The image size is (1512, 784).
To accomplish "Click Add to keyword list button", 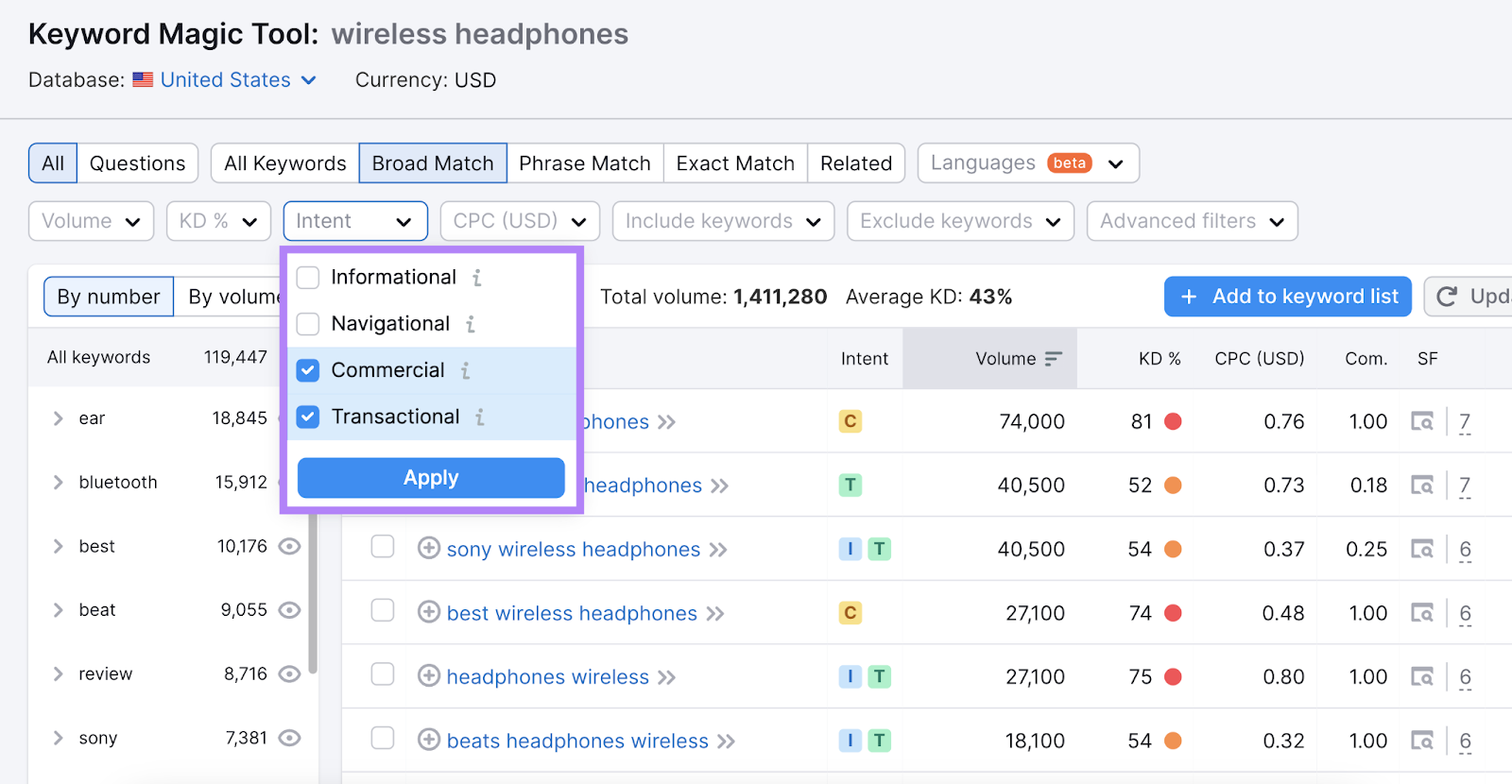I will click(1288, 297).
